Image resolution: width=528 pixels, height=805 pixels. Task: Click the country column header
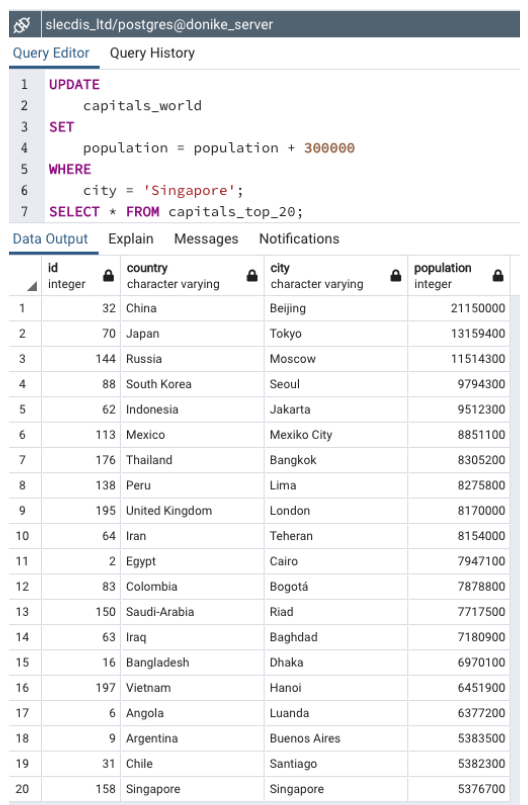click(193, 276)
